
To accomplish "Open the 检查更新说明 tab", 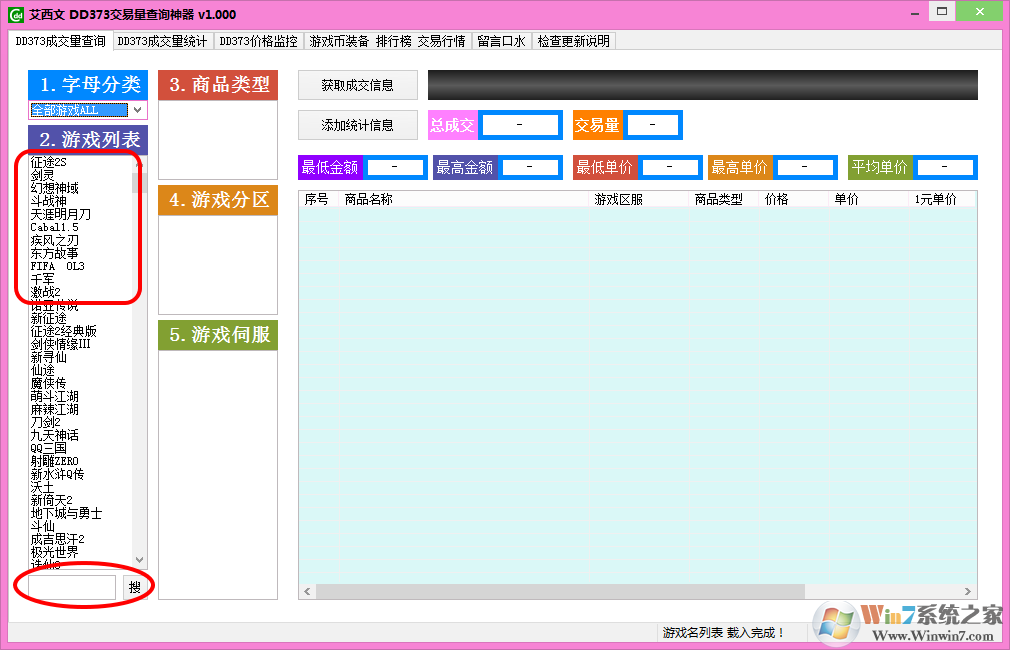I will pyautogui.click(x=573, y=41).
